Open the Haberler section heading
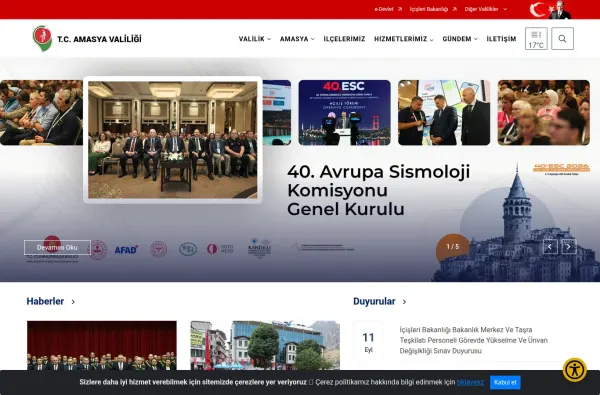 pos(45,301)
